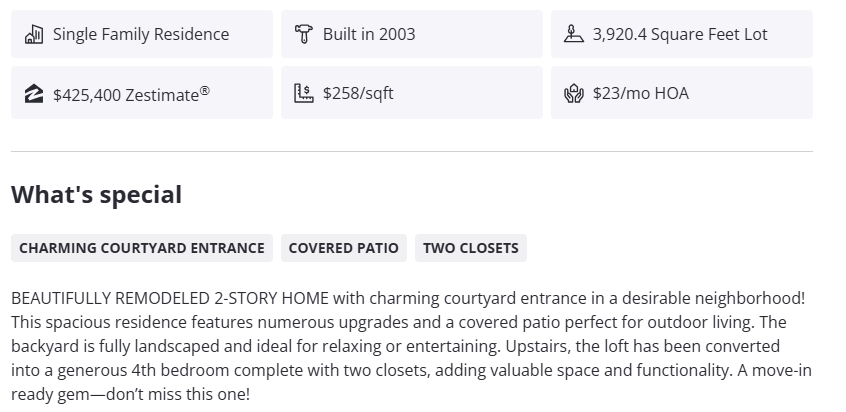The width and height of the screenshot is (846, 412).
Task: Open the $425,400 Zestimate value
Action: [x=126, y=95]
